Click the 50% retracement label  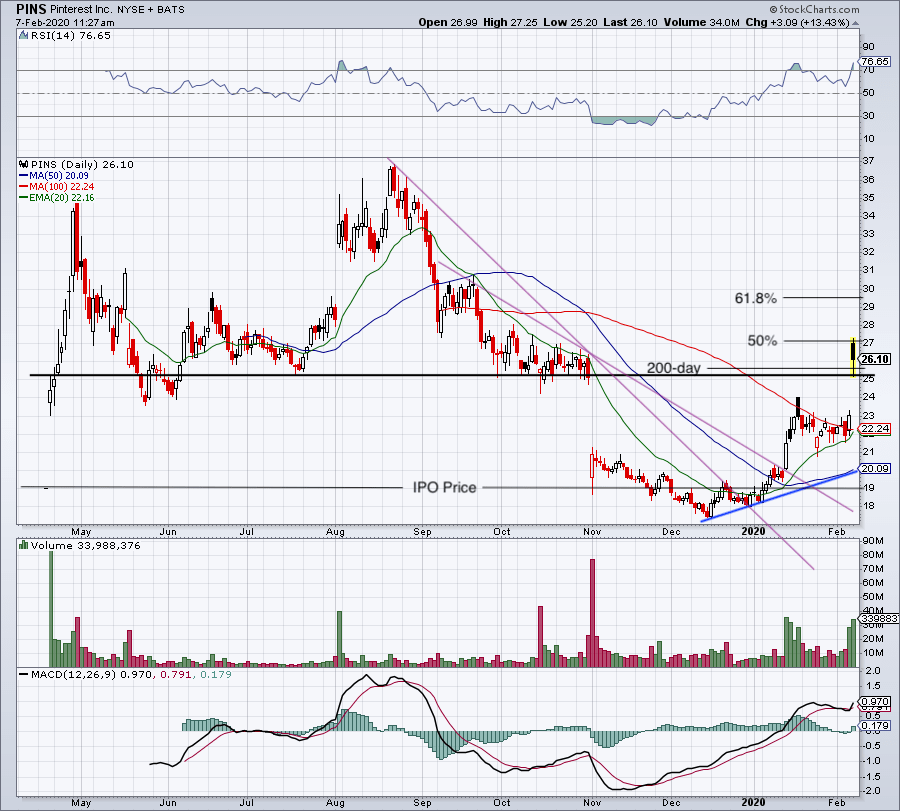click(x=762, y=340)
